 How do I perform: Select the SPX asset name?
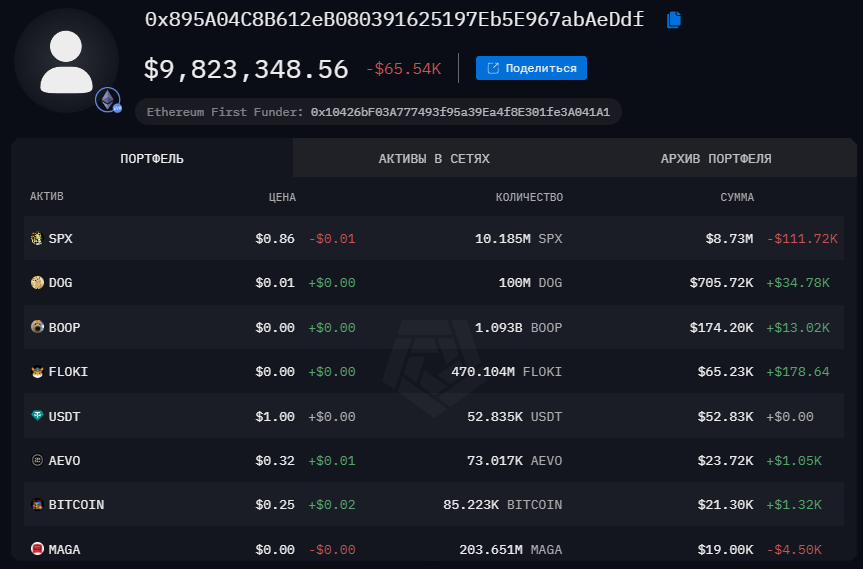[61, 239]
